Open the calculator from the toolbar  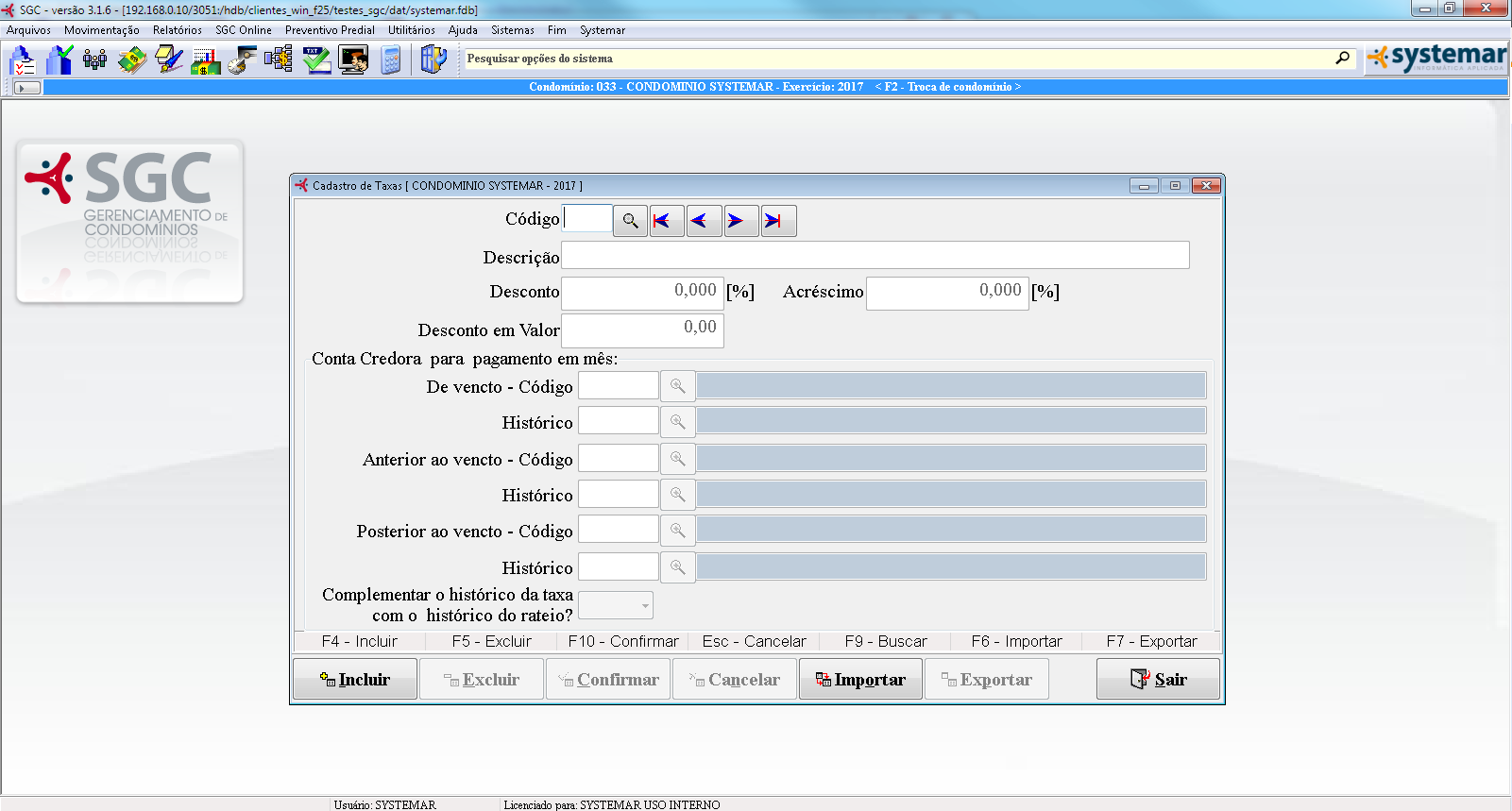[x=391, y=60]
